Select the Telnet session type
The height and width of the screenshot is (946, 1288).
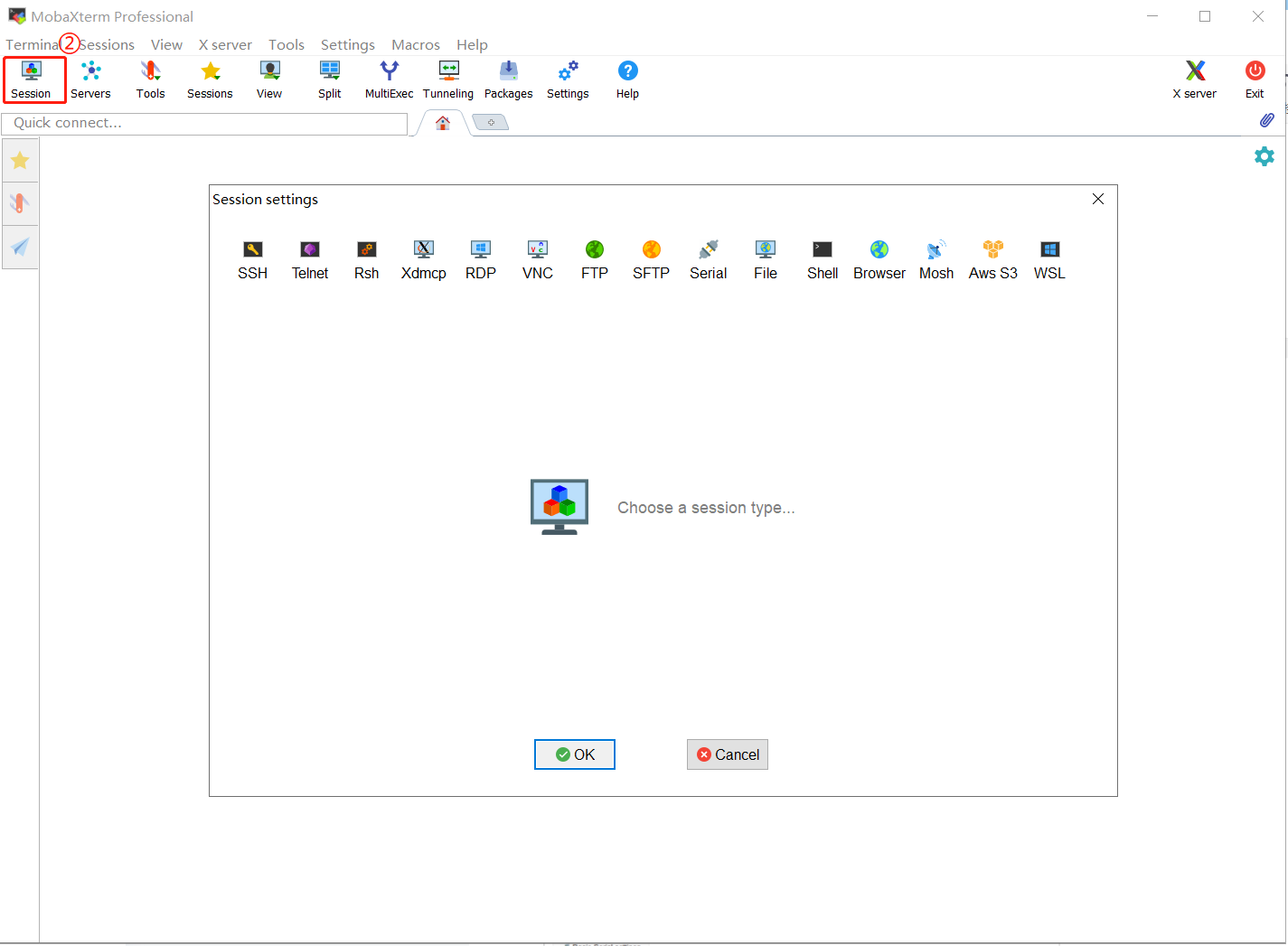click(x=310, y=260)
